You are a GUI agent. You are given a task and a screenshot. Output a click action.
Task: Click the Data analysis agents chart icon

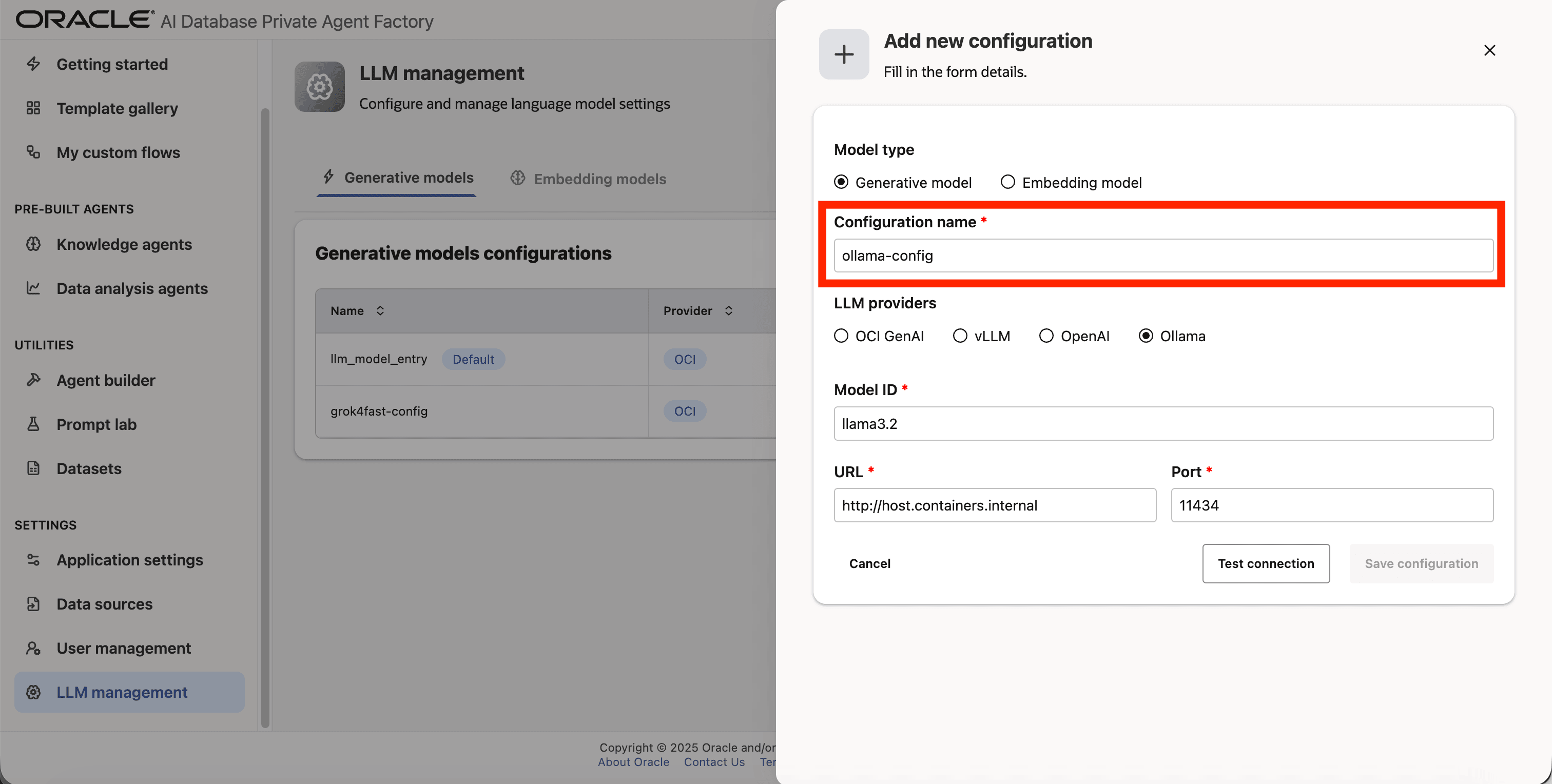point(33,288)
